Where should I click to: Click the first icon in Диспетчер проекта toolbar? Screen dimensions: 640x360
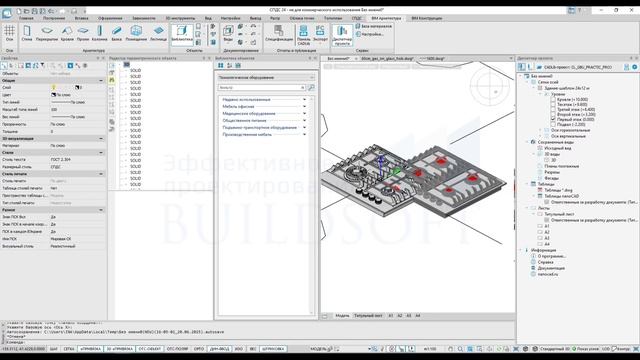tap(522, 67)
